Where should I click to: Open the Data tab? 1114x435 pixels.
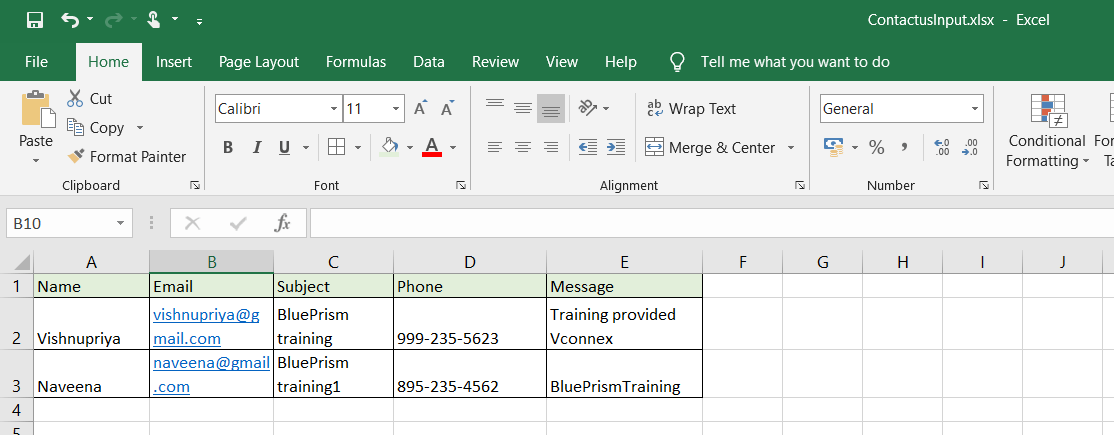coord(429,62)
